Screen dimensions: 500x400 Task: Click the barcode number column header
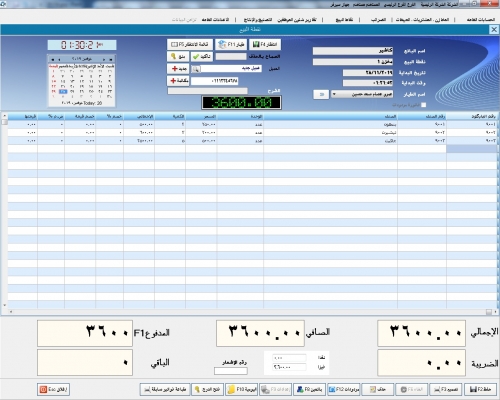click(472, 116)
